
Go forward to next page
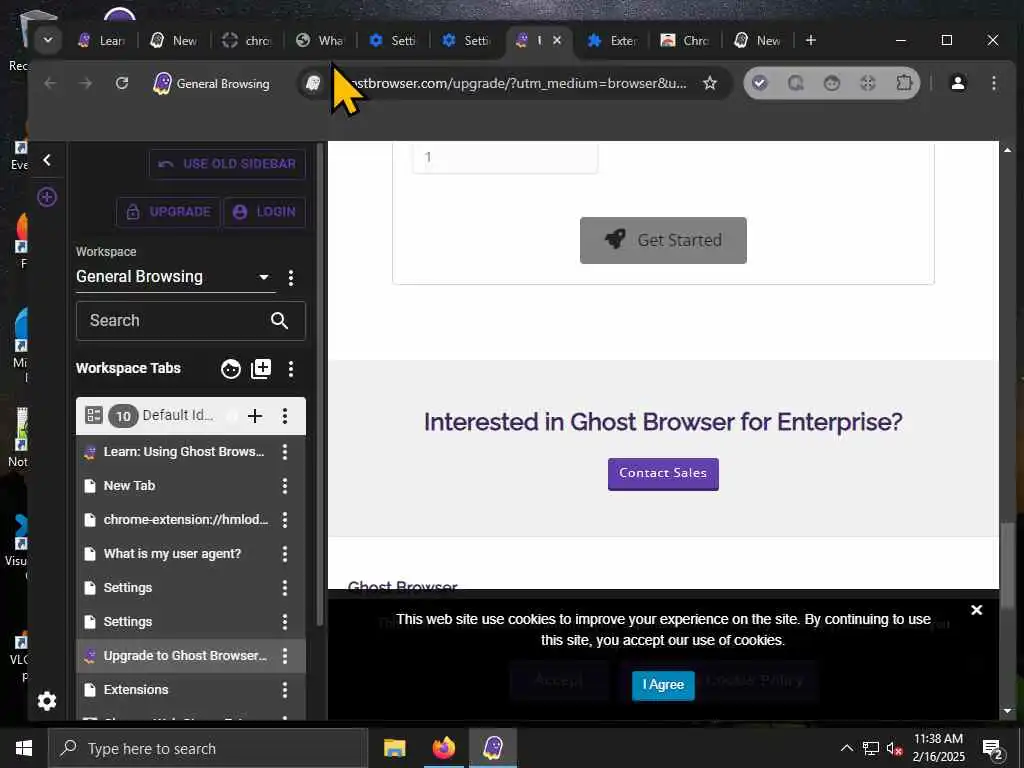pos(86,84)
